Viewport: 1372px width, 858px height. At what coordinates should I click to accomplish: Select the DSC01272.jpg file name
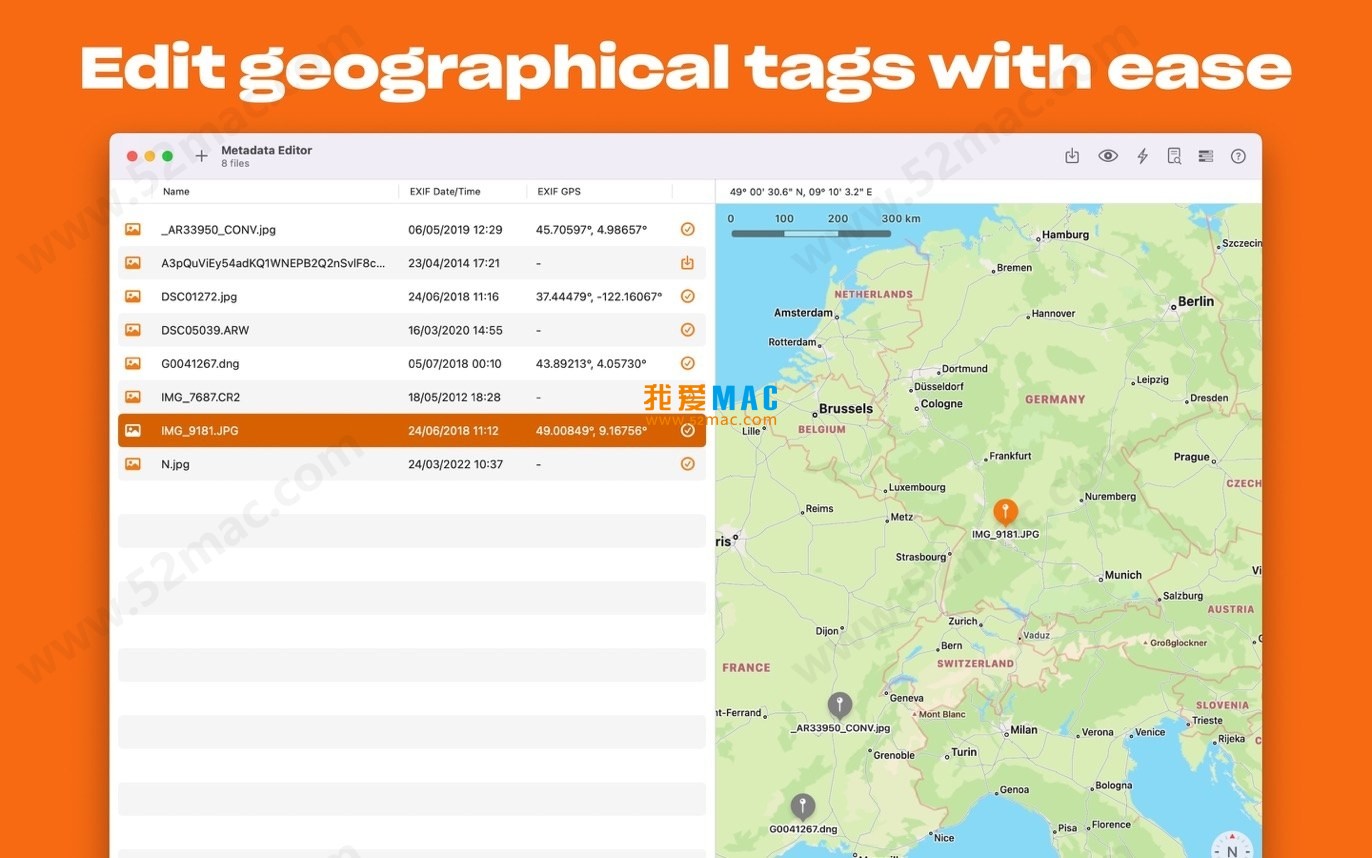tap(199, 296)
